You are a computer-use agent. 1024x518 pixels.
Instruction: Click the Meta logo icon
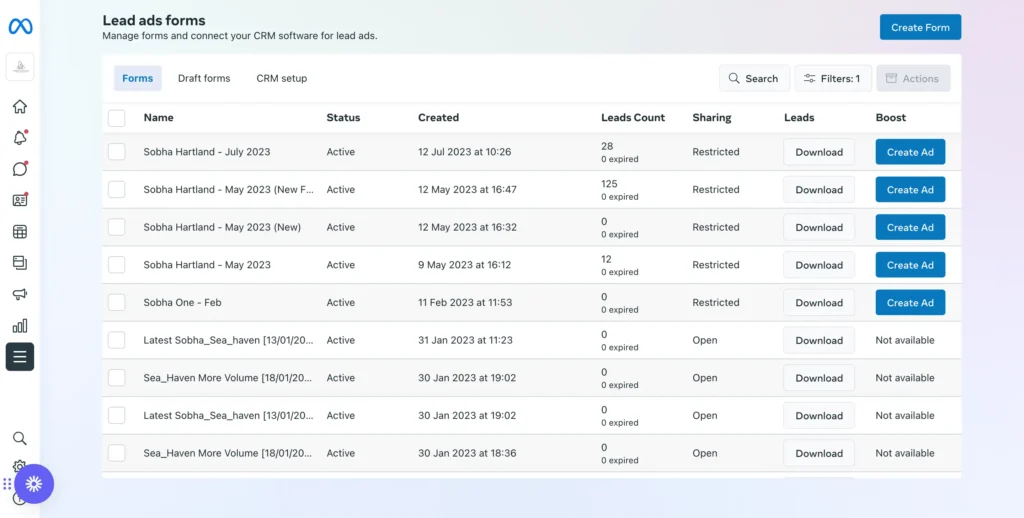[20, 27]
